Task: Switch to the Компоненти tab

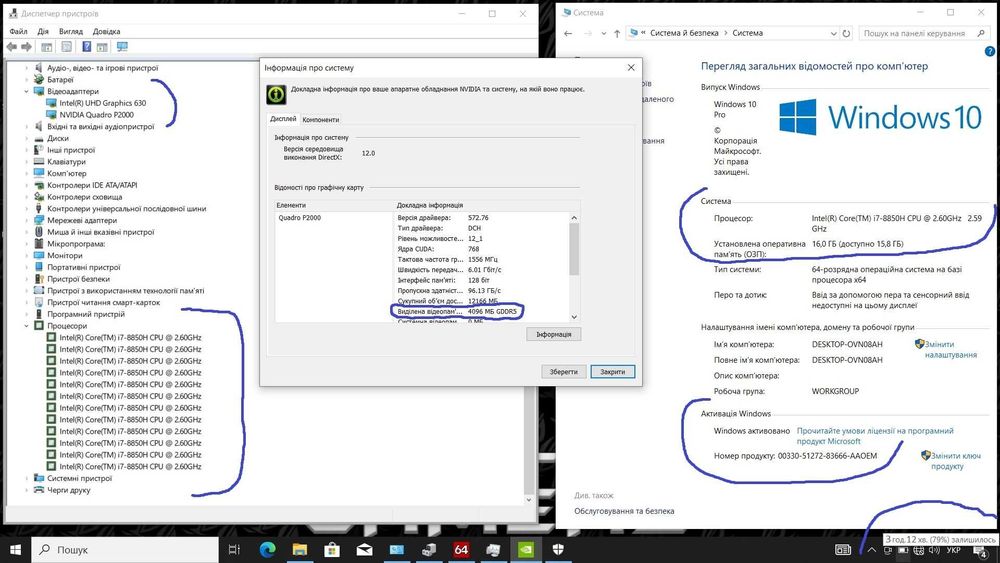Action: pyautogui.click(x=321, y=119)
